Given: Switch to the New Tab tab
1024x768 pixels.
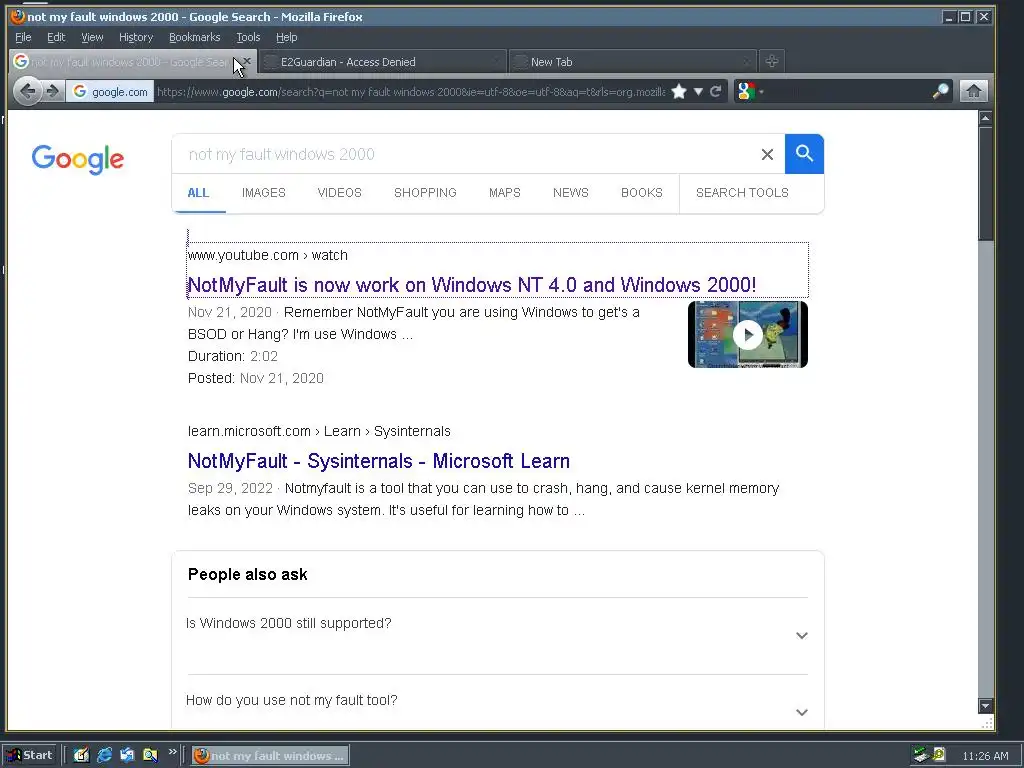Looking at the screenshot, I should pos(632,62).
